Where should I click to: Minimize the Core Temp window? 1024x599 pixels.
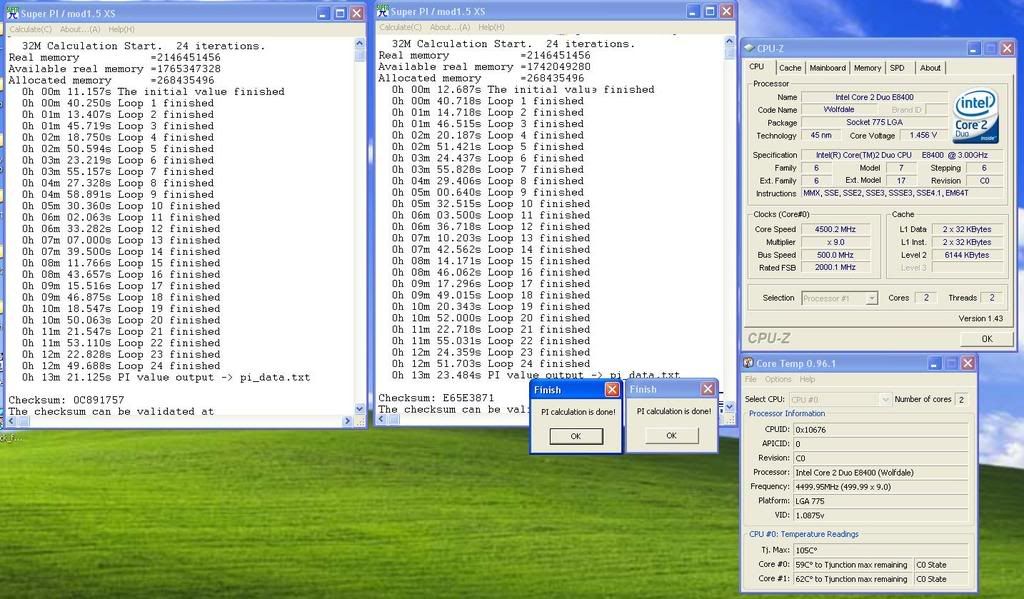935,363
